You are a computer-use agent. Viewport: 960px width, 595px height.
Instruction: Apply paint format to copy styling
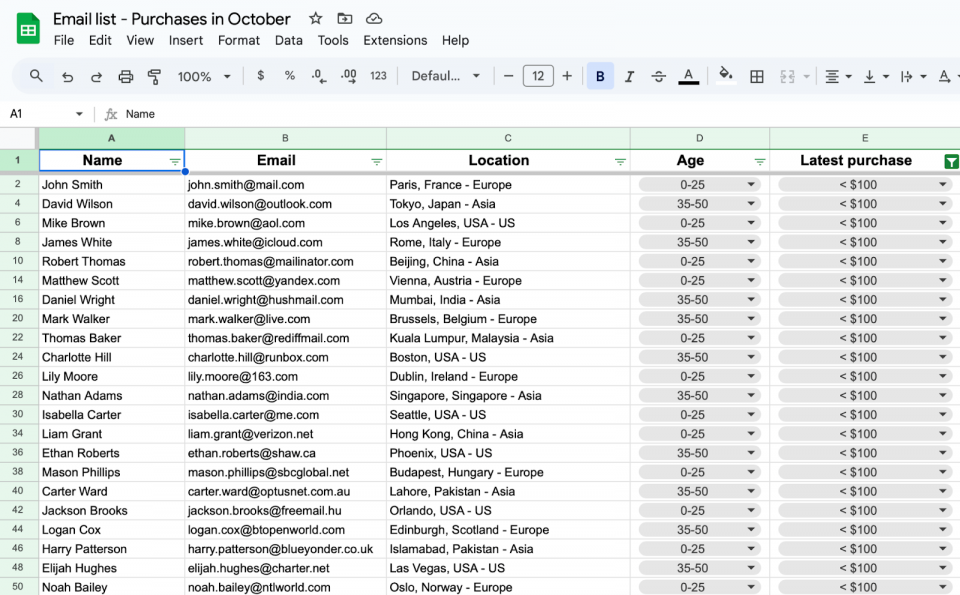155,75
